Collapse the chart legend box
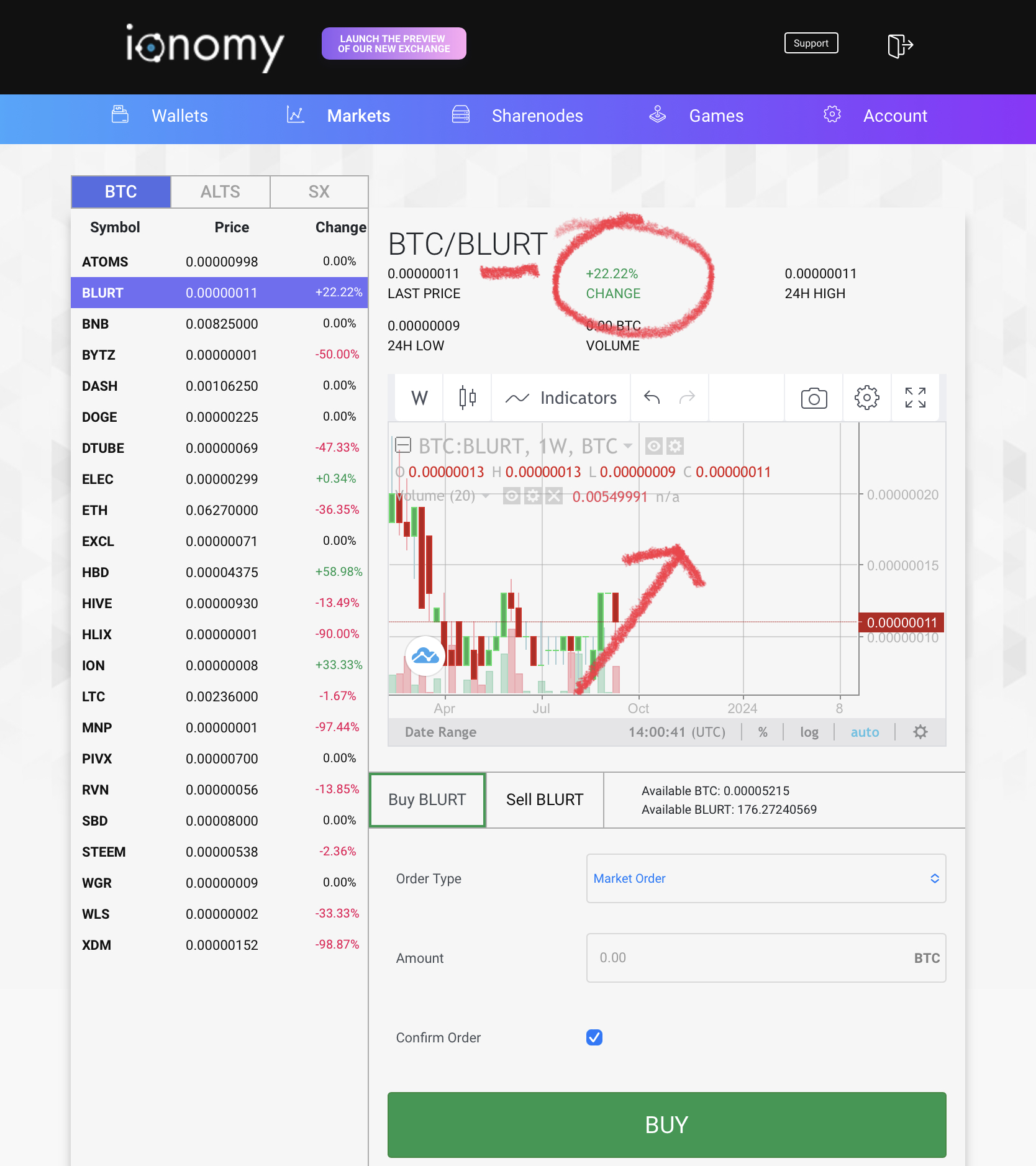This screenshot has width=1036, height=1166. pos(404,445)
